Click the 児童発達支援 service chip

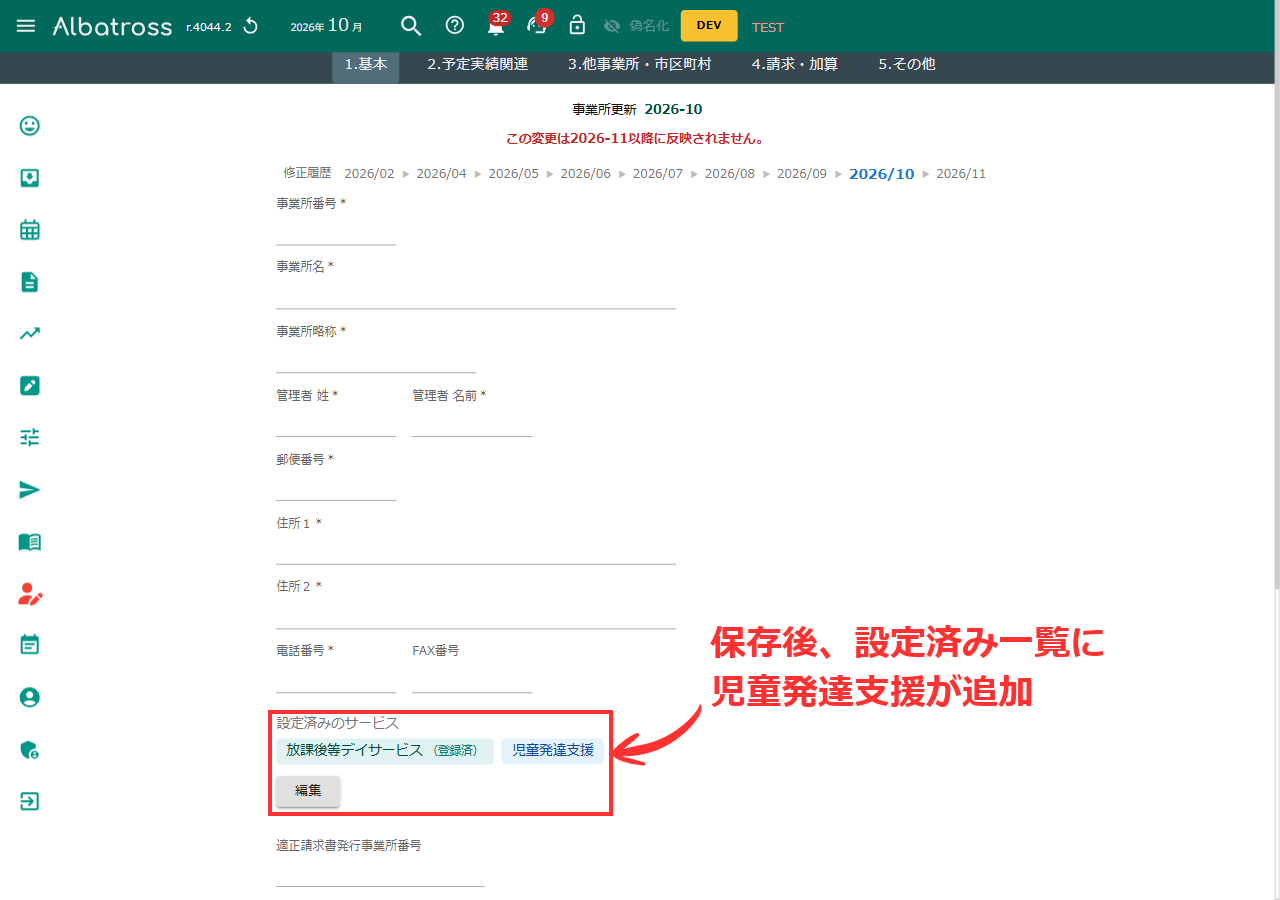pyautogui.click(x=553, y=750)
